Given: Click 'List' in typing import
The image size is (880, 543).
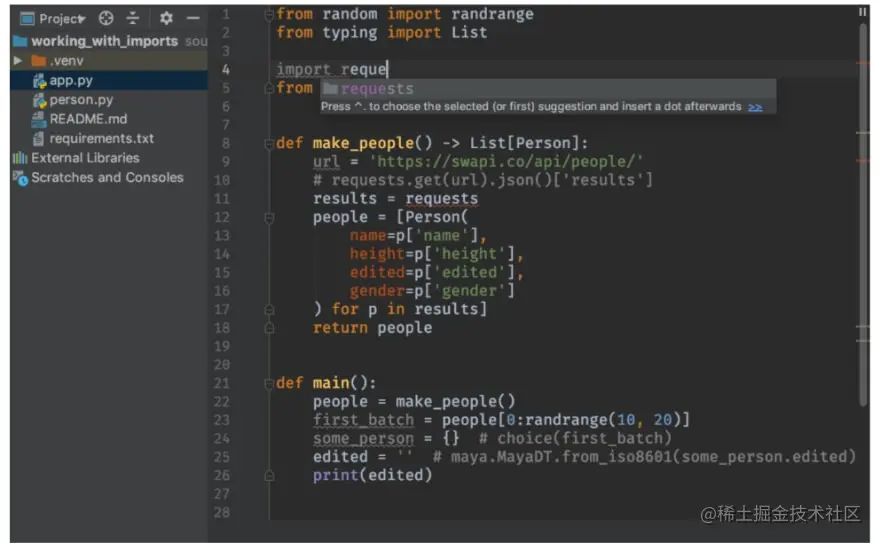Looking at the screenshot, I should (469, 33).
